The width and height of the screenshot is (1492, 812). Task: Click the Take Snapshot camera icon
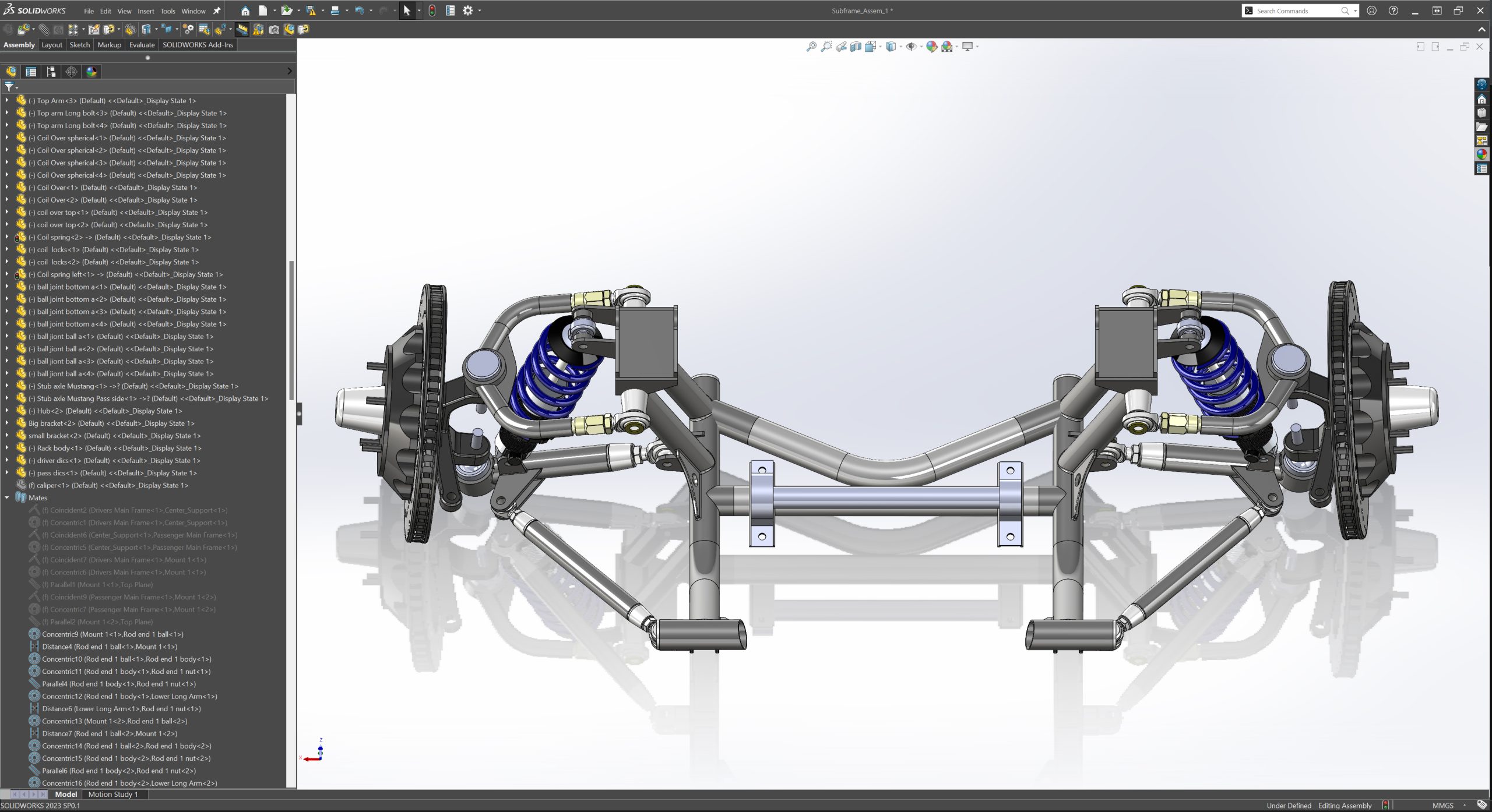(x=274, y=29)
